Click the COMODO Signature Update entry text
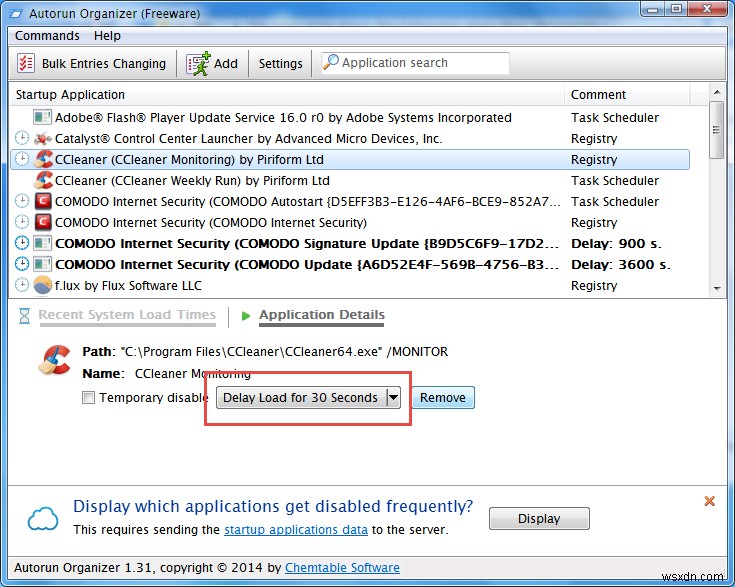735x587 pixels. point(307,244)
